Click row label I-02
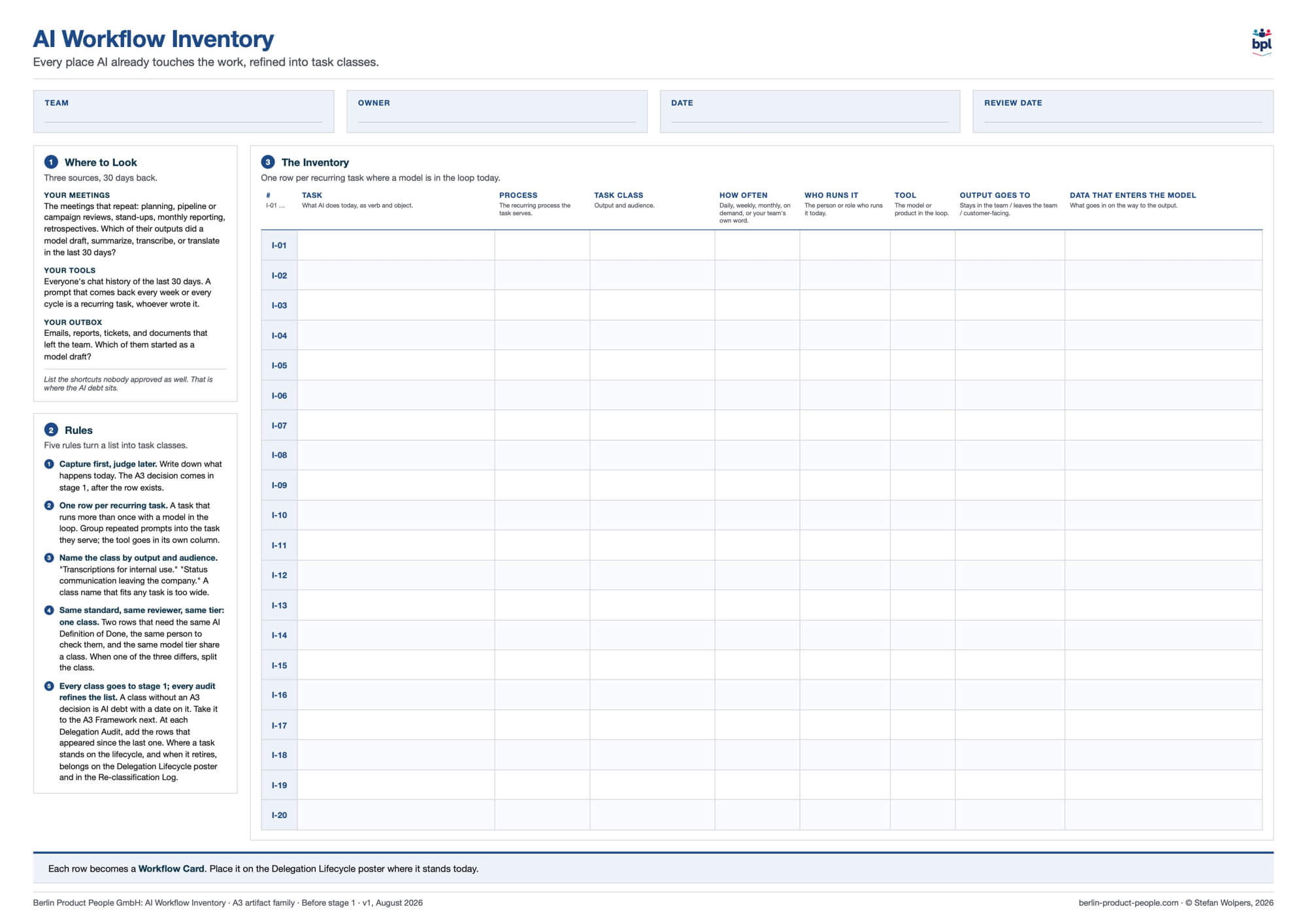This screenshot has height=924, width=1307. [x=279, y=276]
